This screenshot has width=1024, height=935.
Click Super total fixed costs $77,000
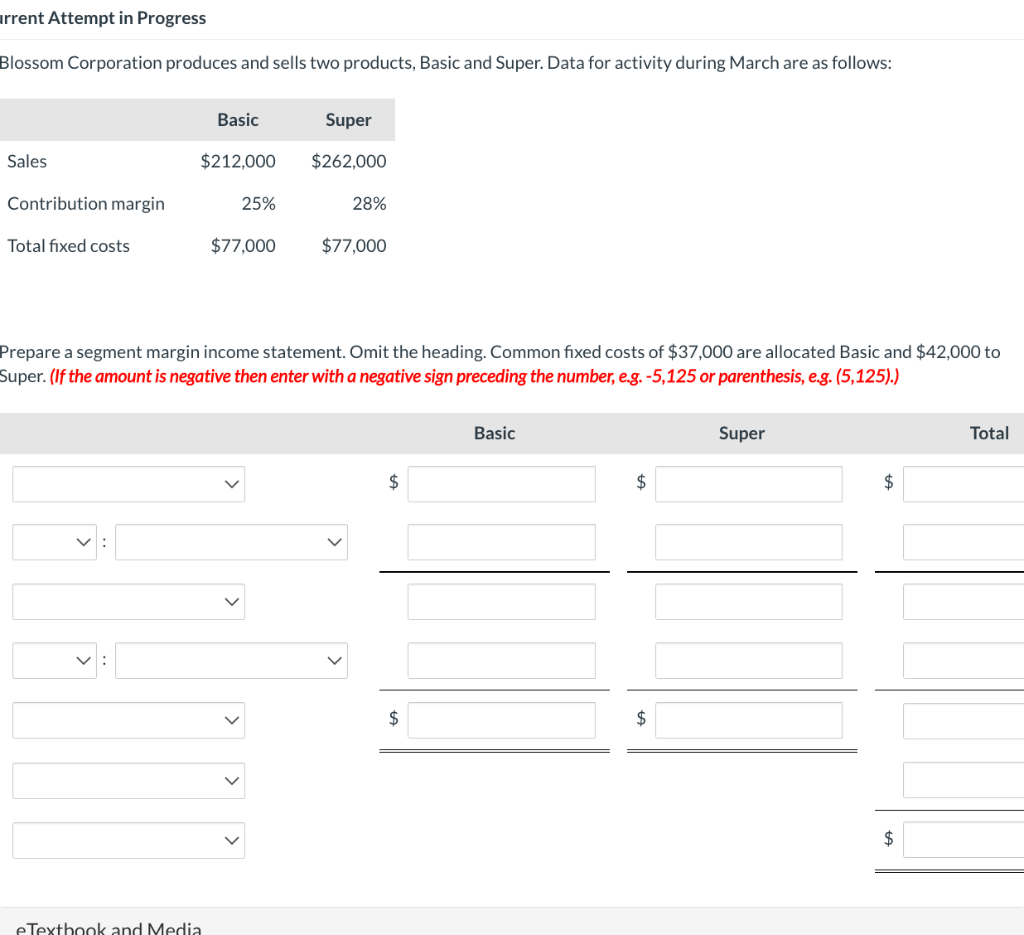coord(354,246)
